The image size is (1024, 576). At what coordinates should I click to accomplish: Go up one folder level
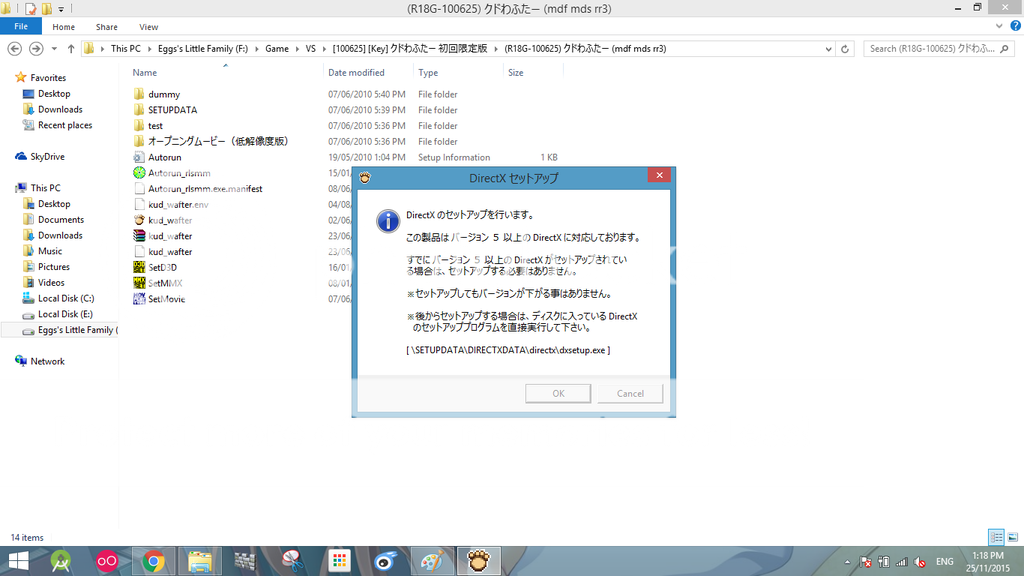click(x=71, y=48)
